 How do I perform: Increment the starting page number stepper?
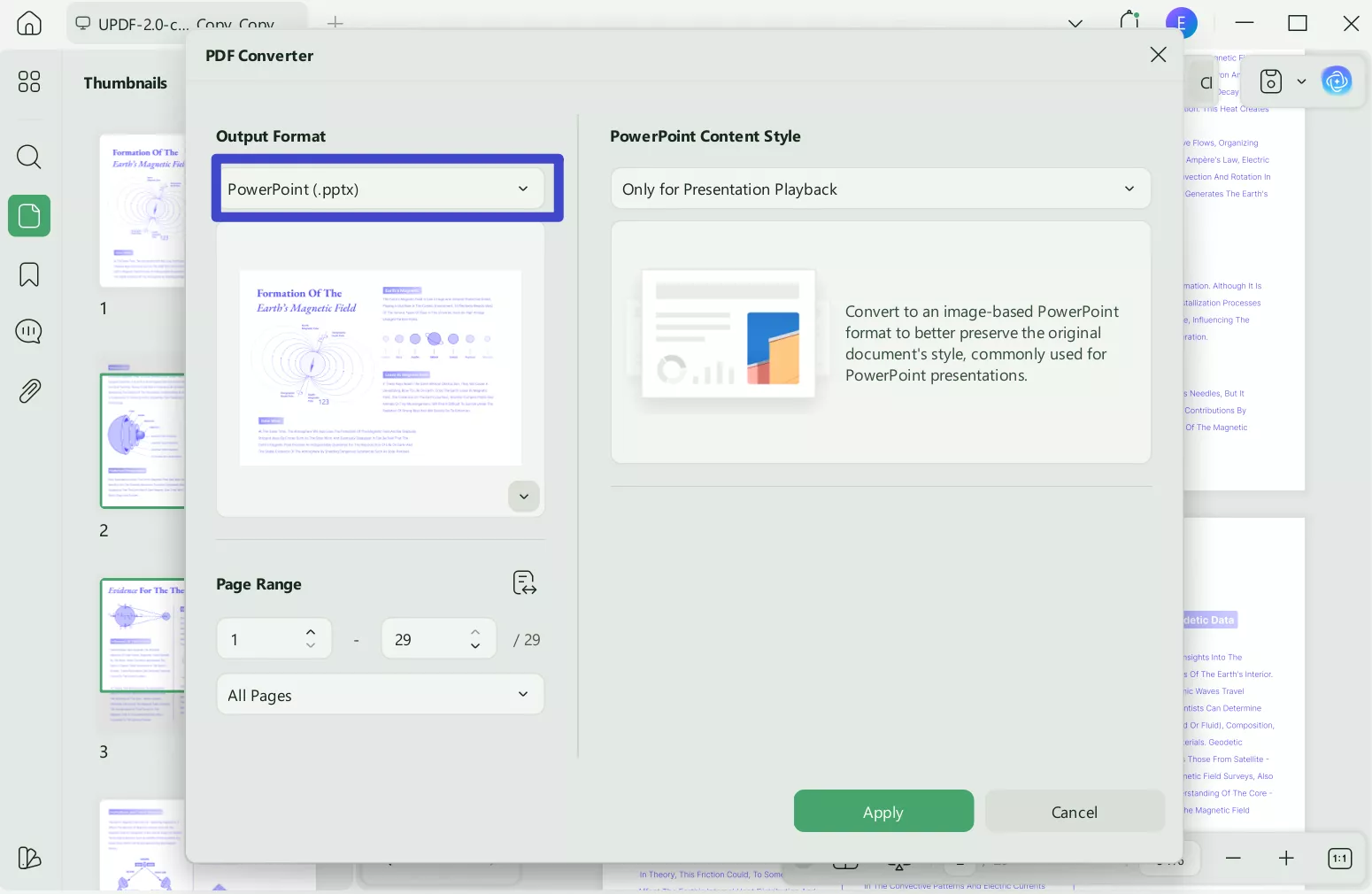[311, 631]
